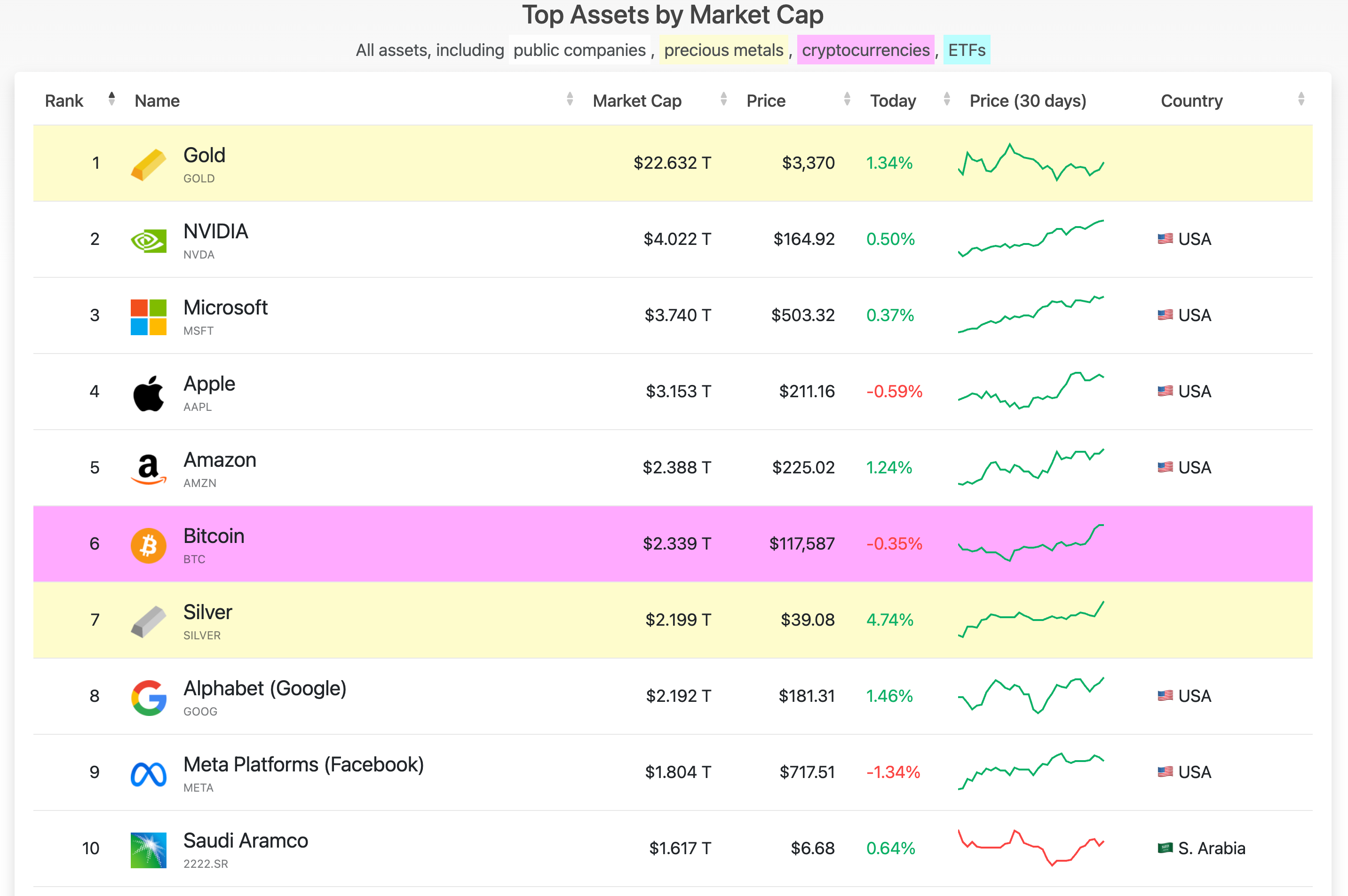1348x896 pixels.
Task: Filter by public companies tag
Action: tap(579, 50)
